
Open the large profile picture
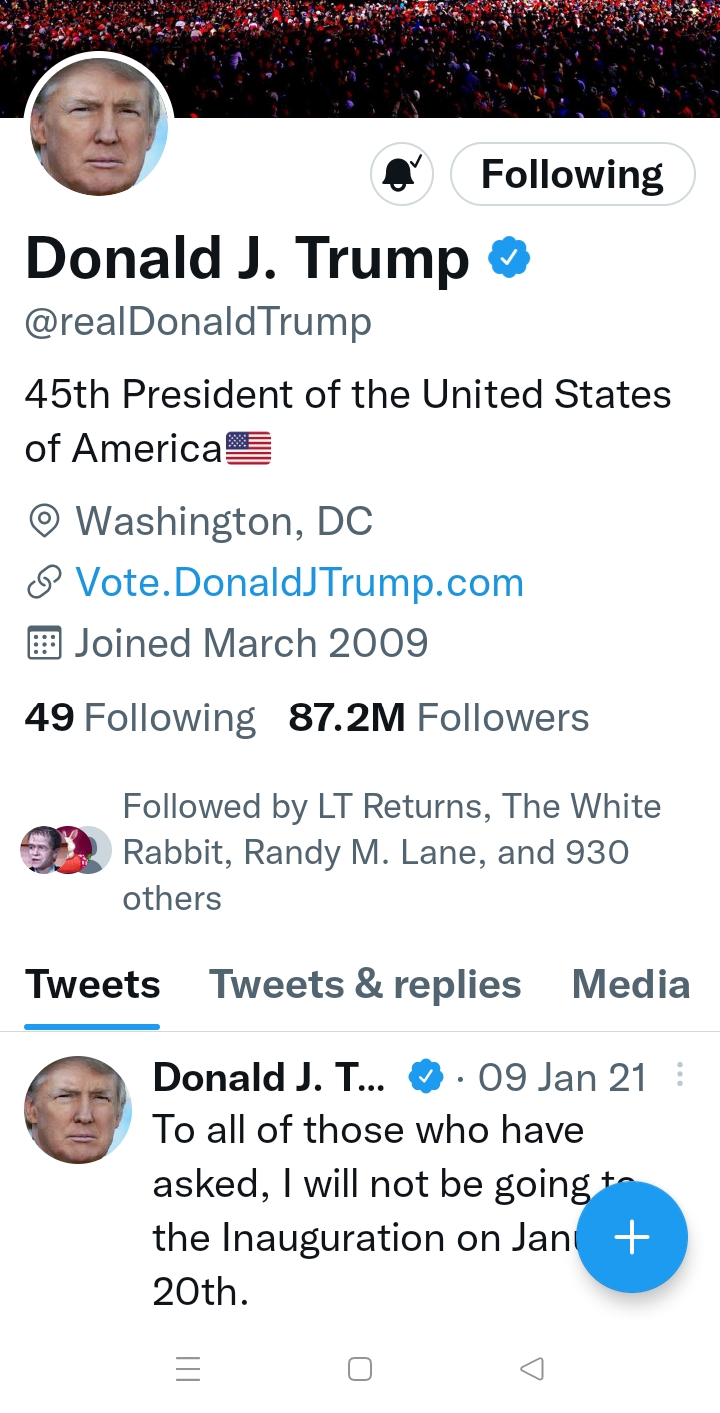(x=99, y=127)
